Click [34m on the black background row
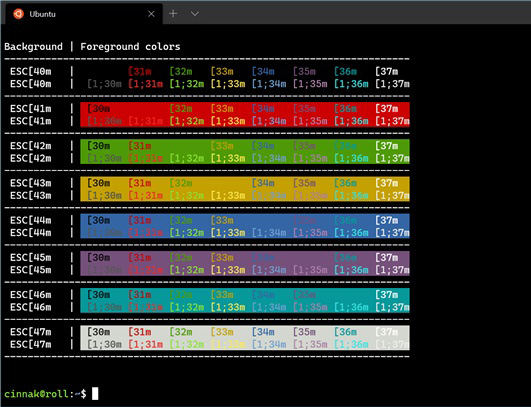This screenshot has width=531, height=407. (263, 72)
